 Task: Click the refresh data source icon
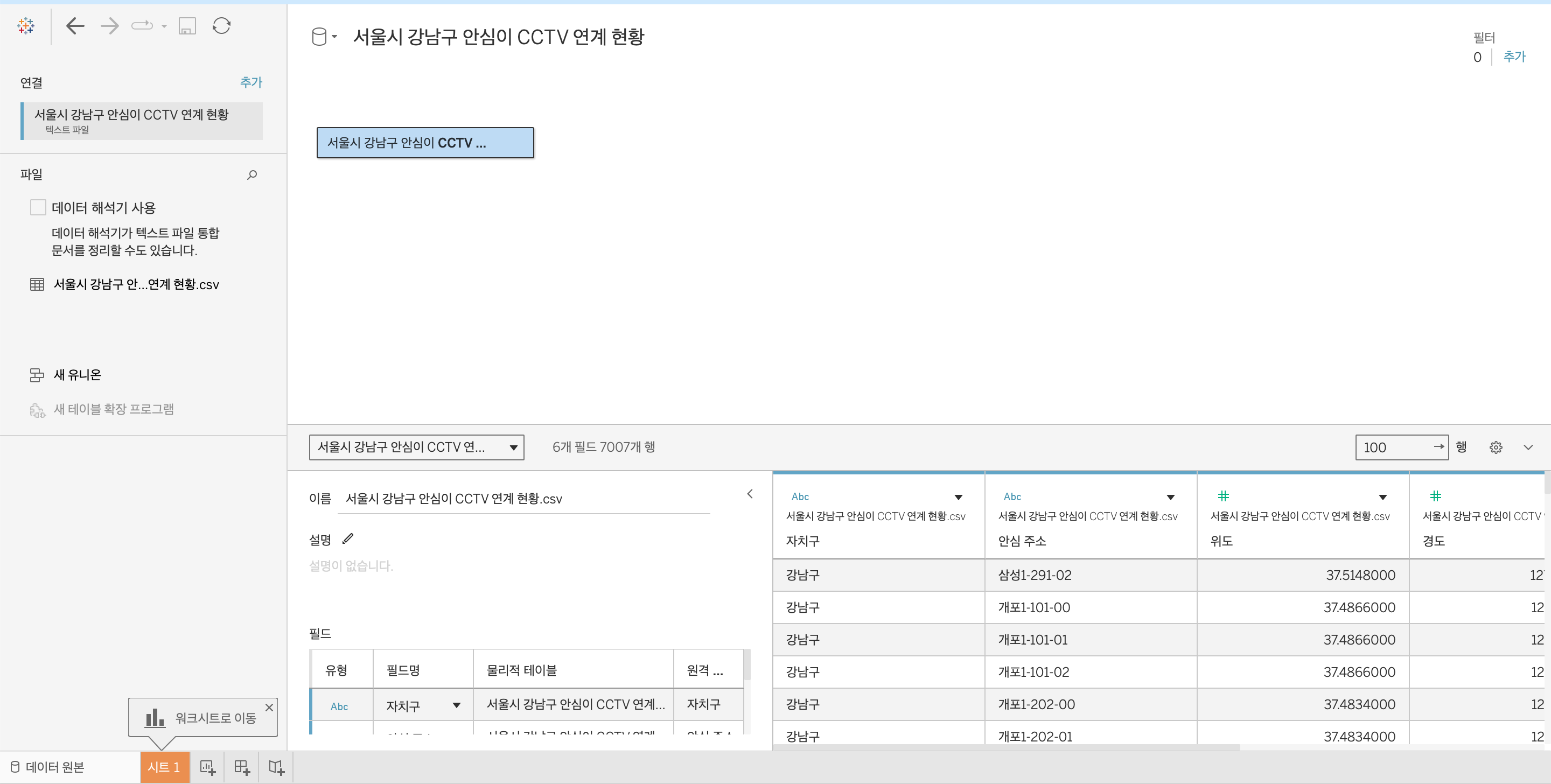click(221, 26)
